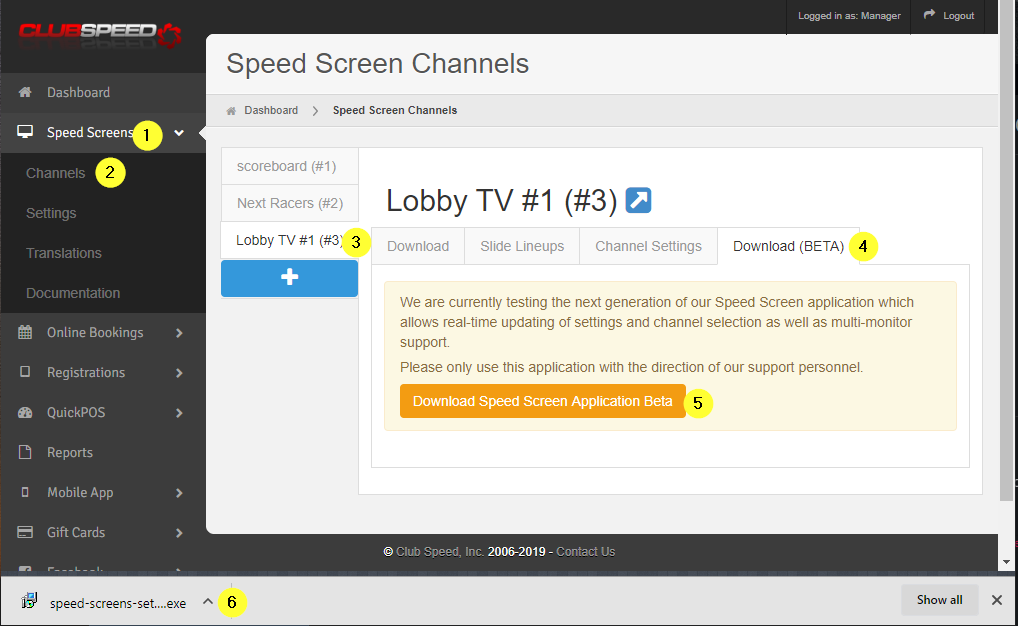Viewport: 1018px width, 626px height.
Task: Click the QuickPOS gauge icon
Action: [25, 412]
